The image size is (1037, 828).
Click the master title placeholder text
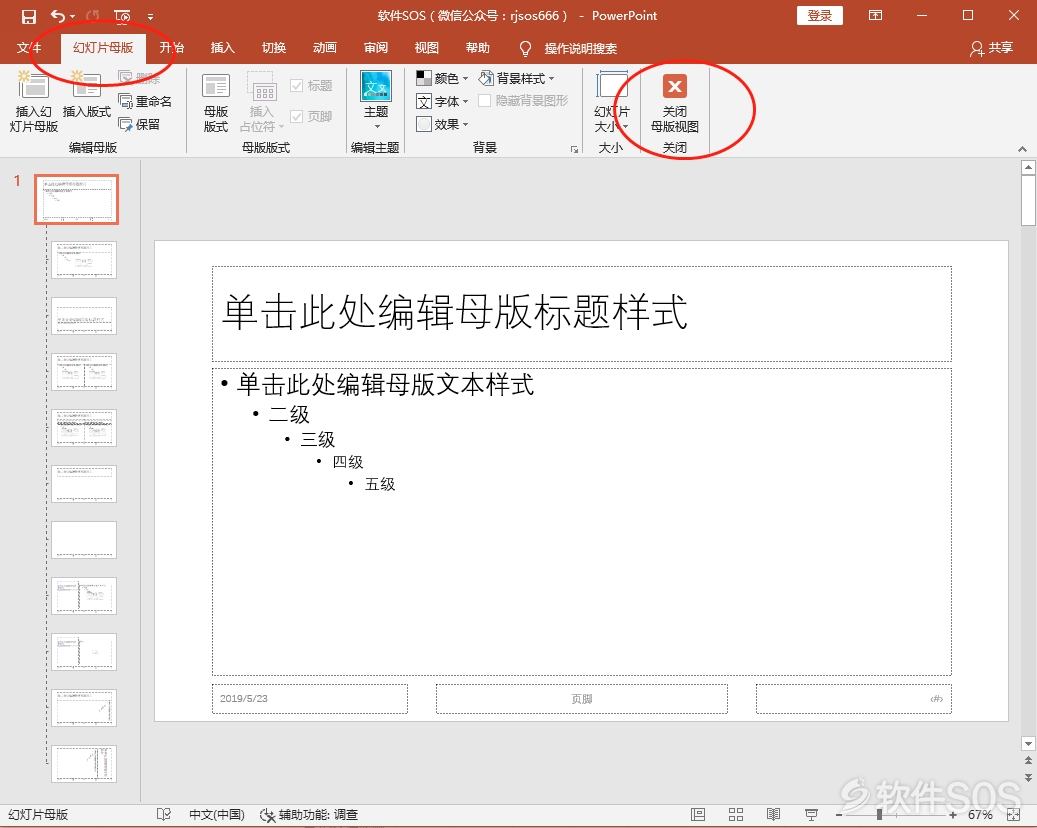click(455, 312)
